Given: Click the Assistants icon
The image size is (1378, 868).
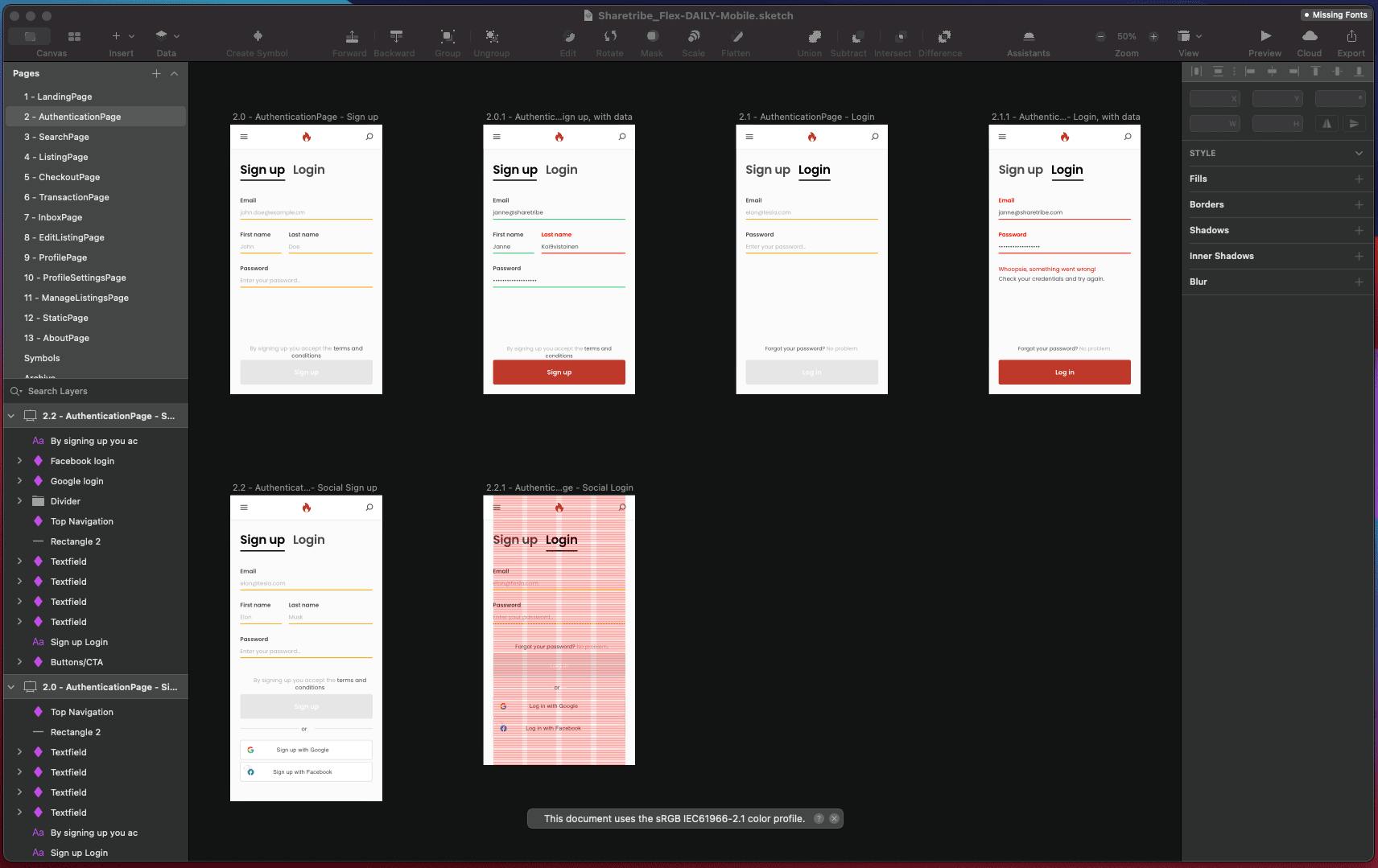Looking at the screenshot, I should pyautogui.click(x=1028, y=38).
